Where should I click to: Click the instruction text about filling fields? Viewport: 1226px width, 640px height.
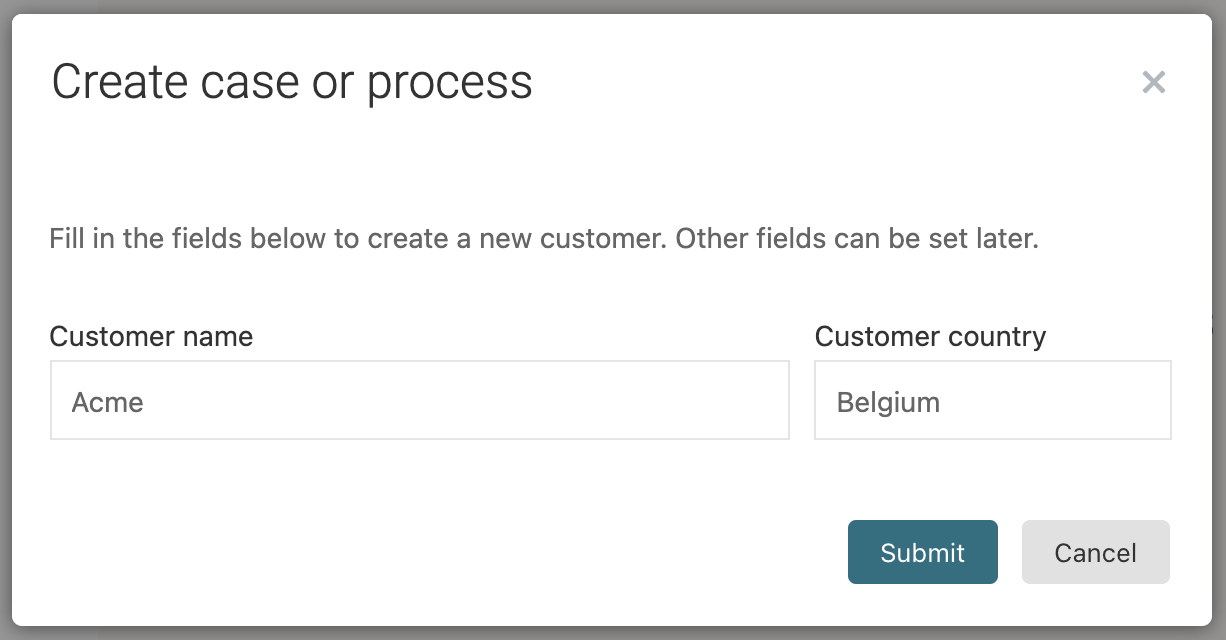tap(544, 238)
